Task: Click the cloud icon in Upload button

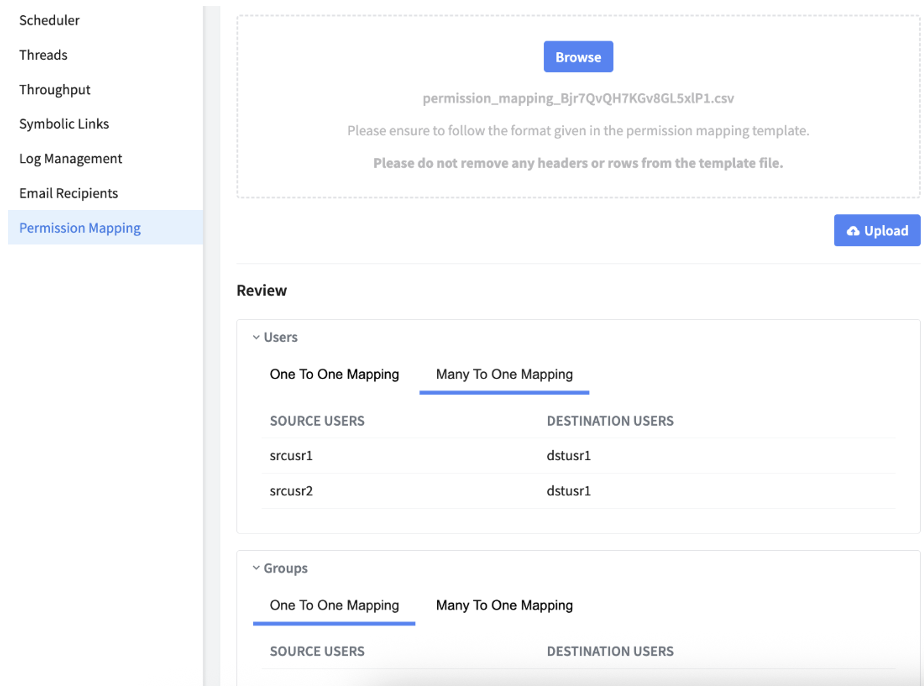Action: click(x=853, y=231)
